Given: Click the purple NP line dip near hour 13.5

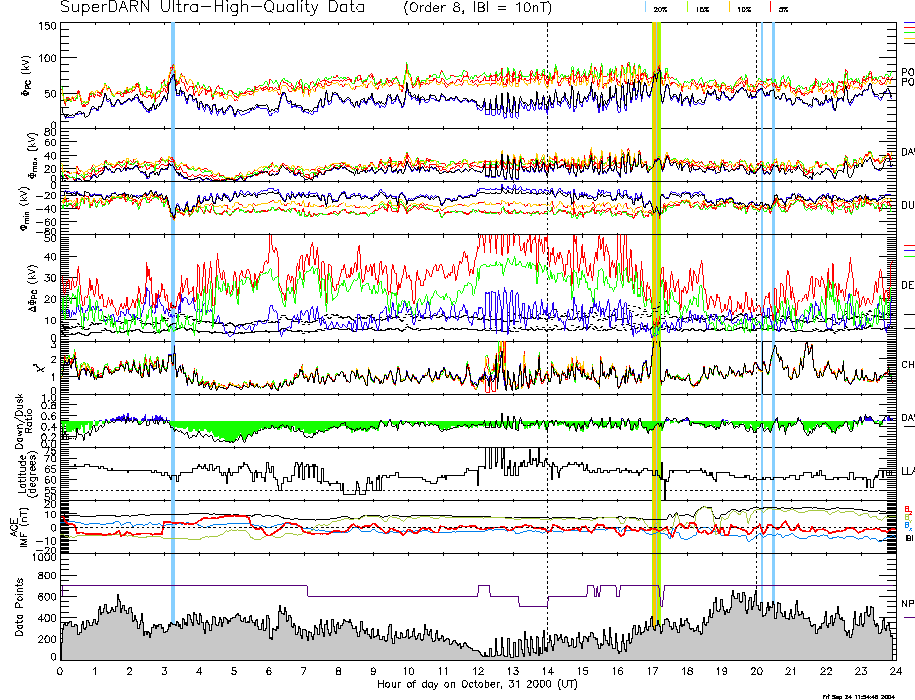Looking at the screenshot, I should pos(533,606).
